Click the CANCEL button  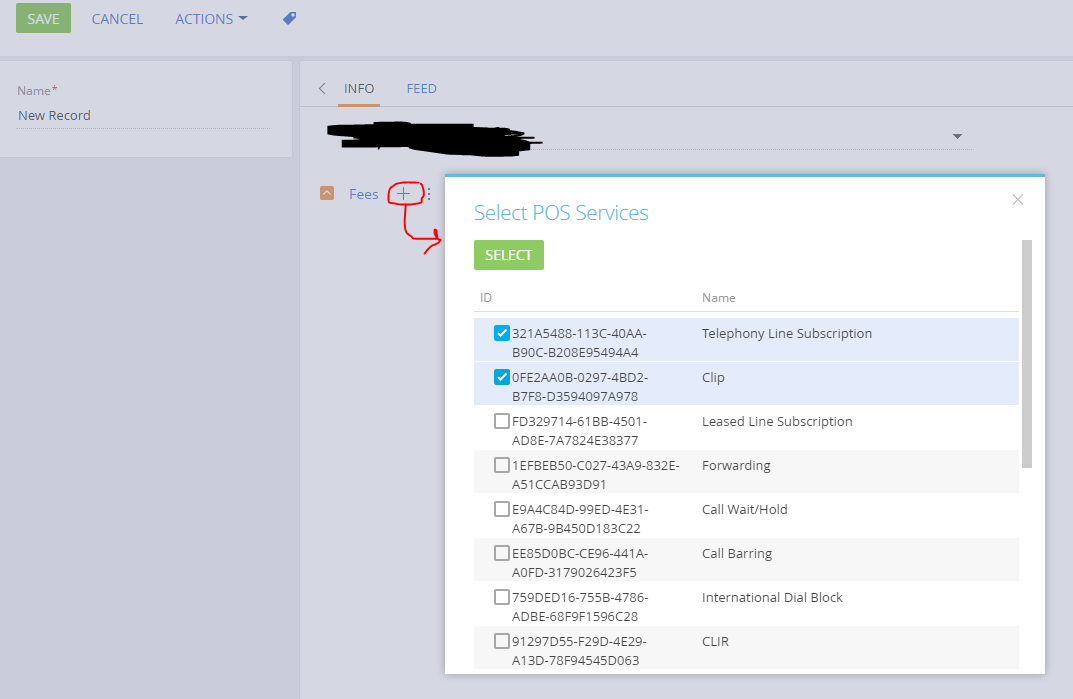pos(117,19)
